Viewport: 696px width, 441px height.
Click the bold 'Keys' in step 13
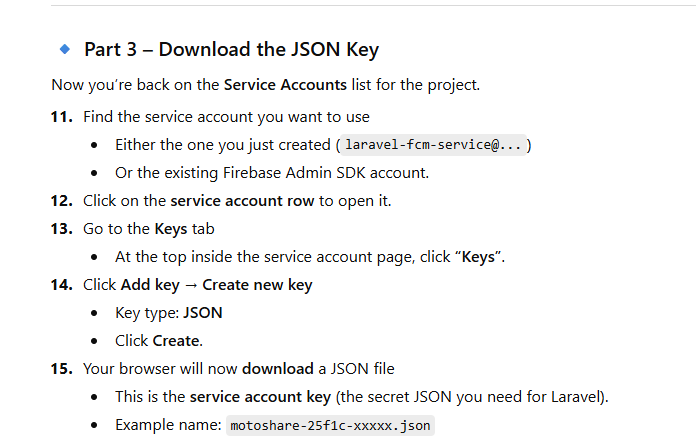172,228
